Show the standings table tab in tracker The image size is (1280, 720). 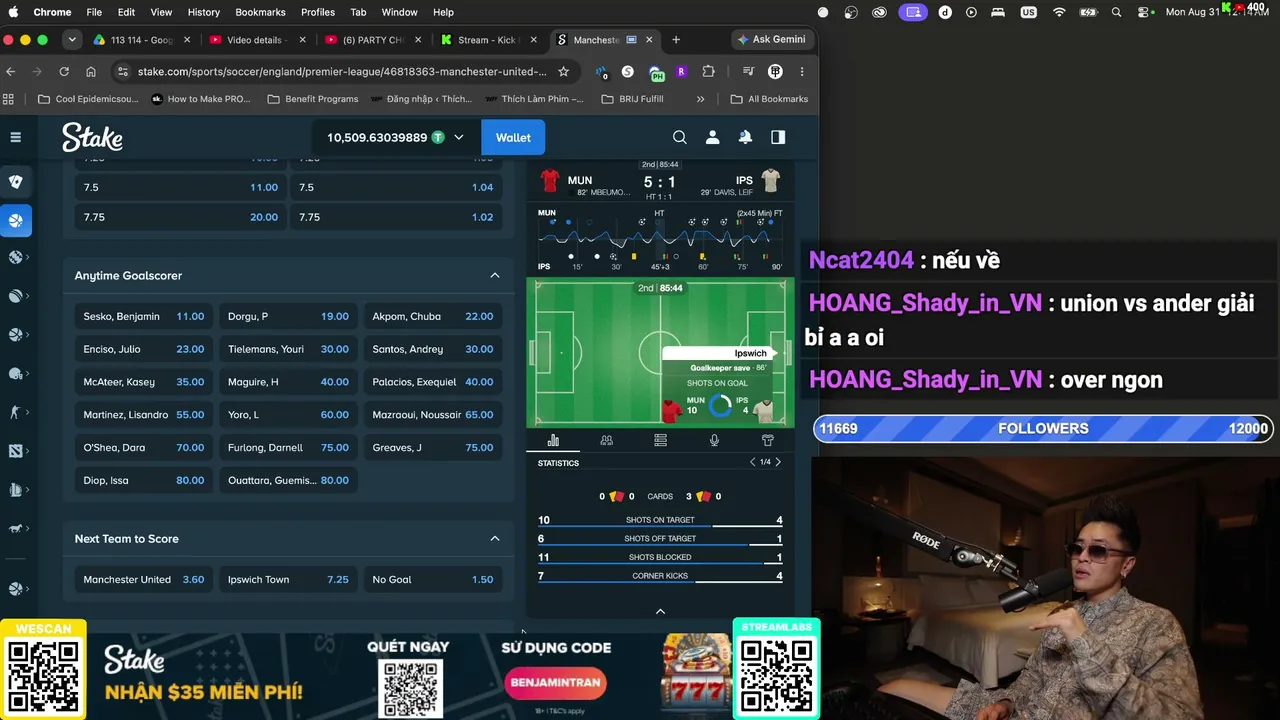point(660,440)
